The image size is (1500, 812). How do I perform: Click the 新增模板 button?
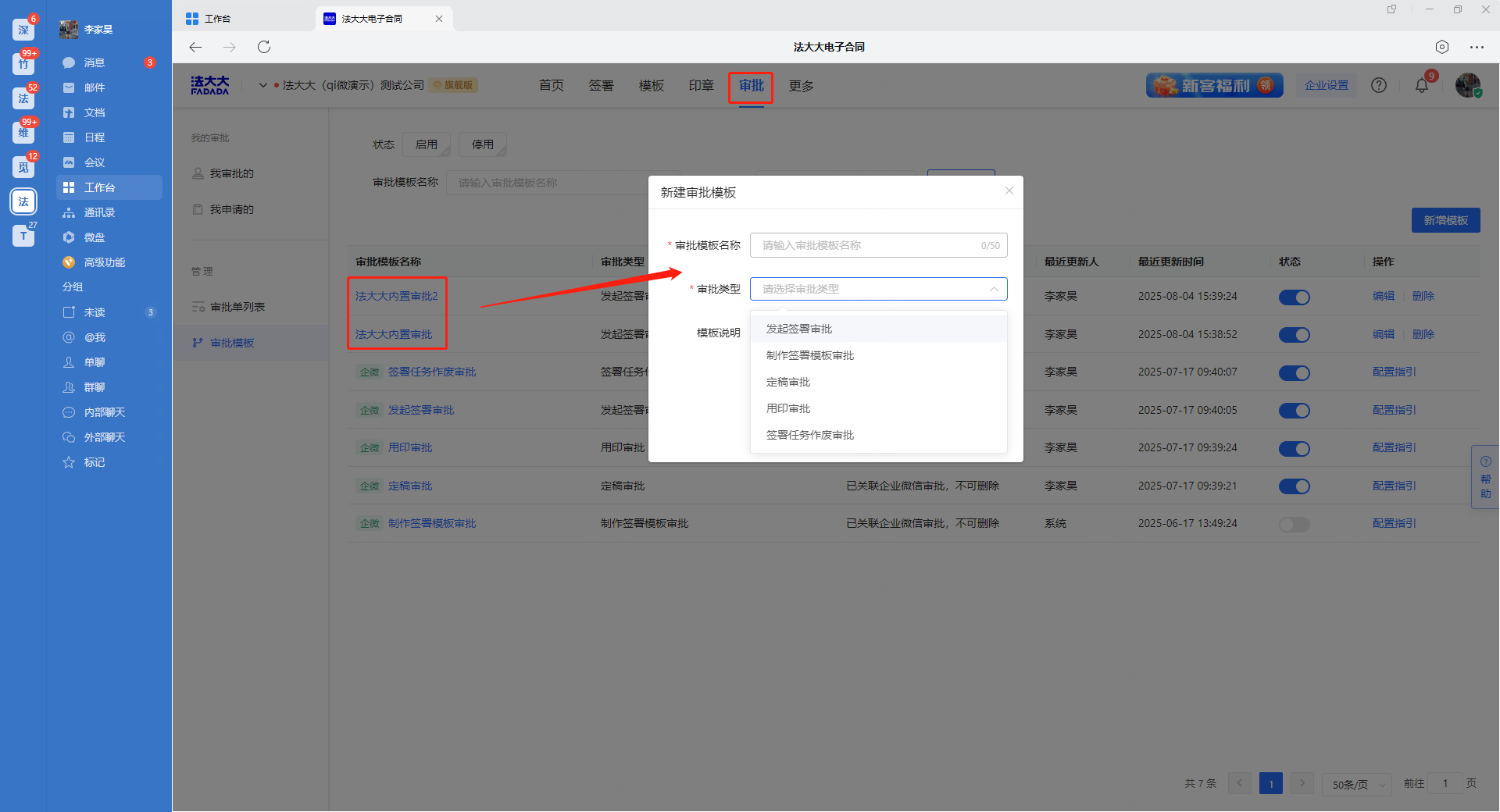[x=1446, y=220]
